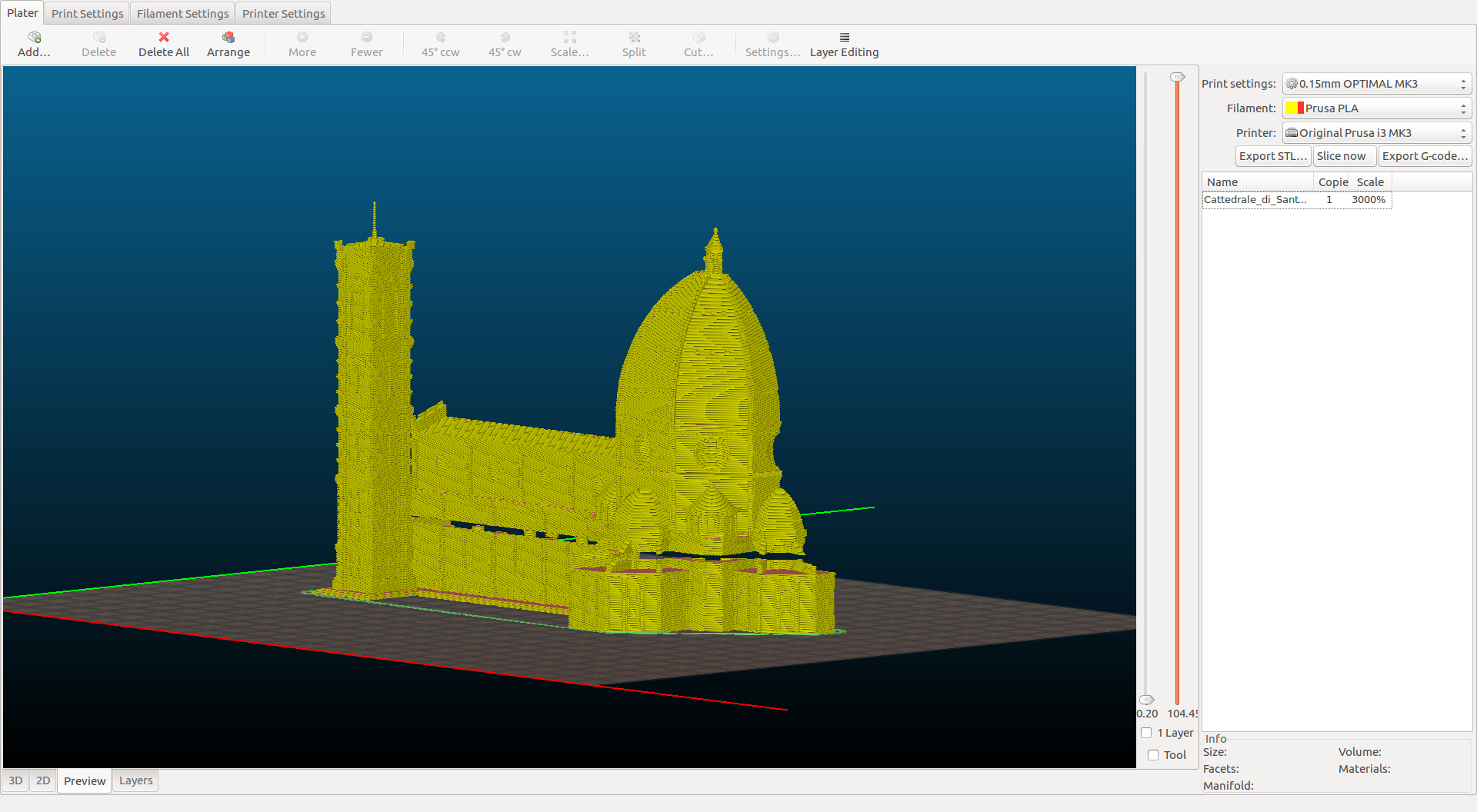Screen dimensions: 1477x812
Task: Click Export STL button
Action: click(x=1273, y=156)
